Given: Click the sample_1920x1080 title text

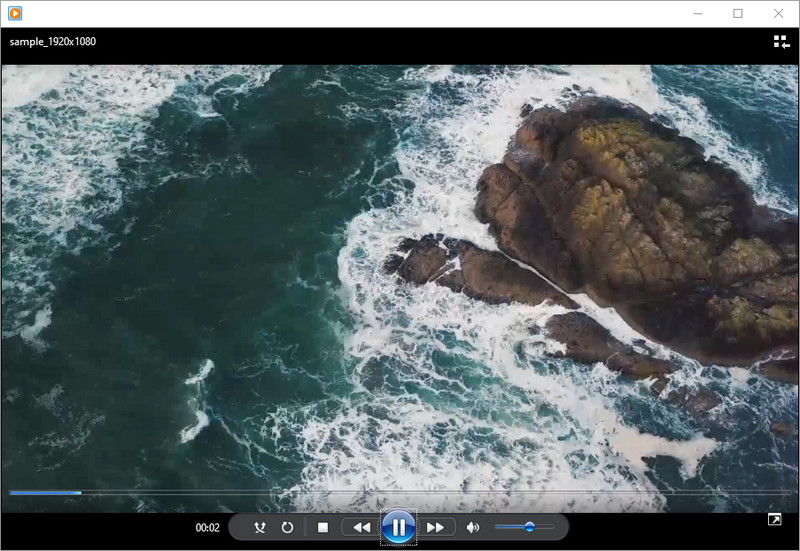Looking at the screenshot, I should pyautogui.click(x=53, y=42).
